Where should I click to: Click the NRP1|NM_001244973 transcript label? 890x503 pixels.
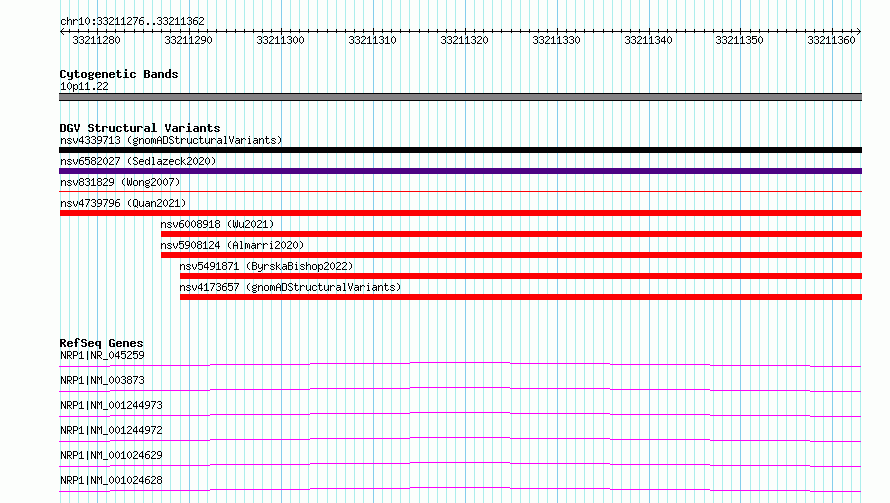tap(111, 405)
